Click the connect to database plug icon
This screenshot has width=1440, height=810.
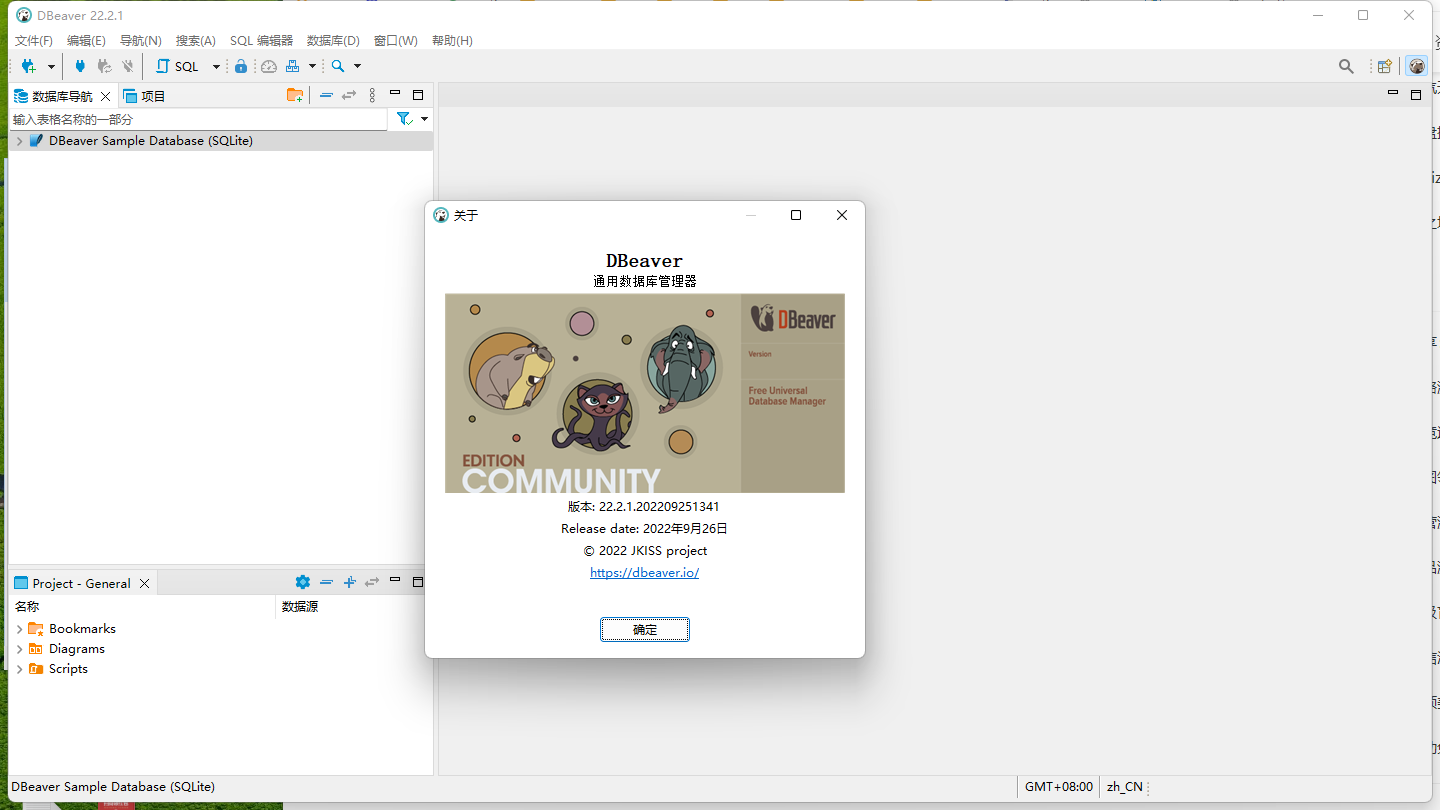(79, 66)
